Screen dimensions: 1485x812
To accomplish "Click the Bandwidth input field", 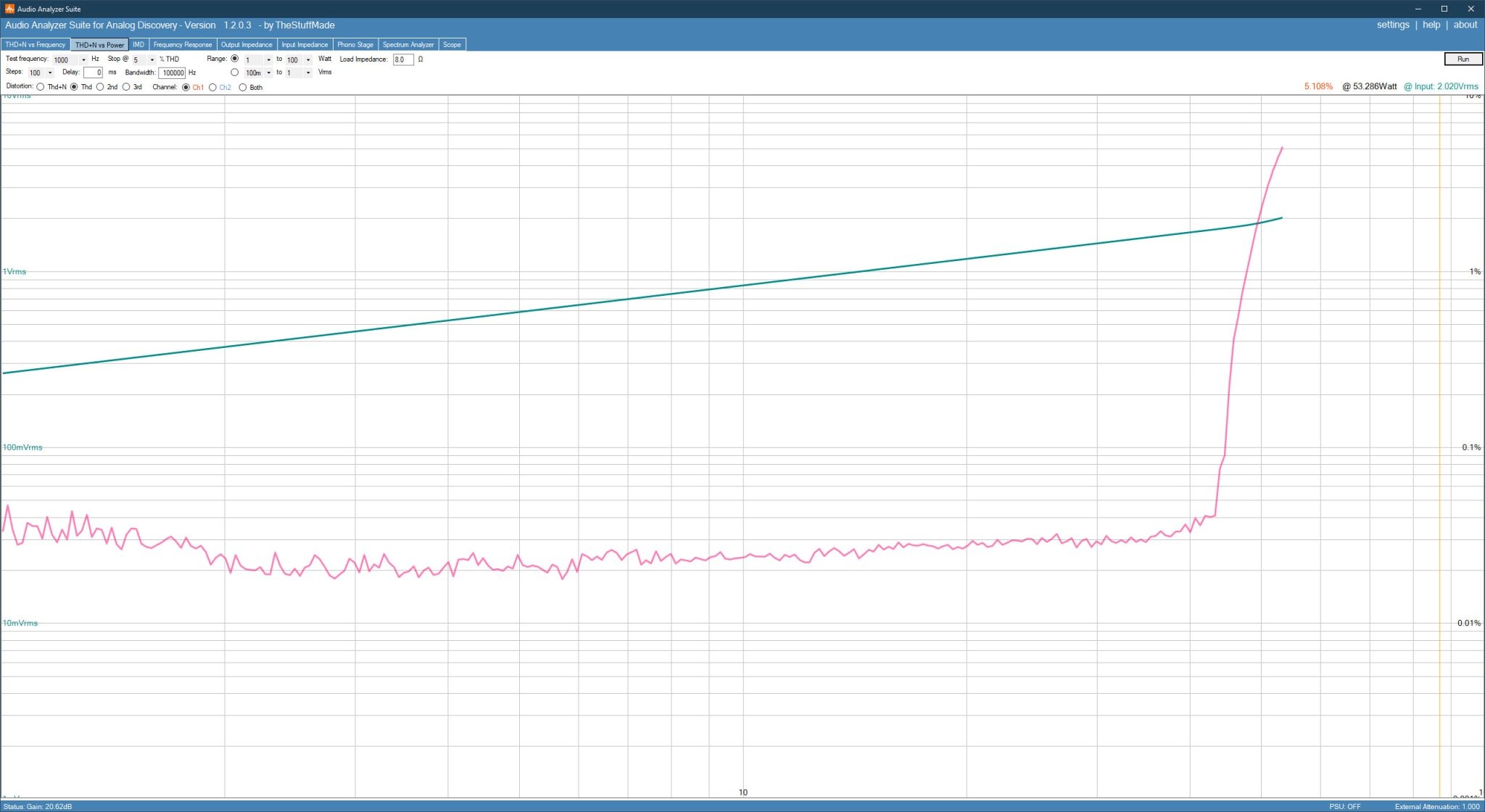I will (172, 72).
